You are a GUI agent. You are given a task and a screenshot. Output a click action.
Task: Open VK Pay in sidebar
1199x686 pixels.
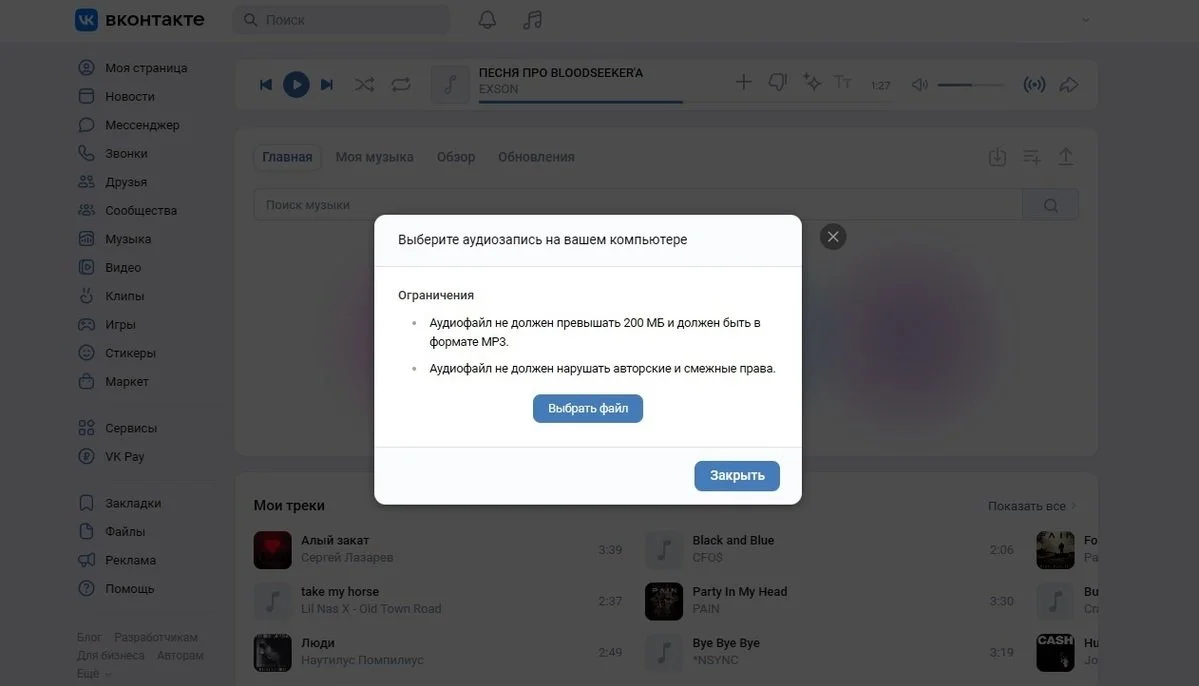112,457
